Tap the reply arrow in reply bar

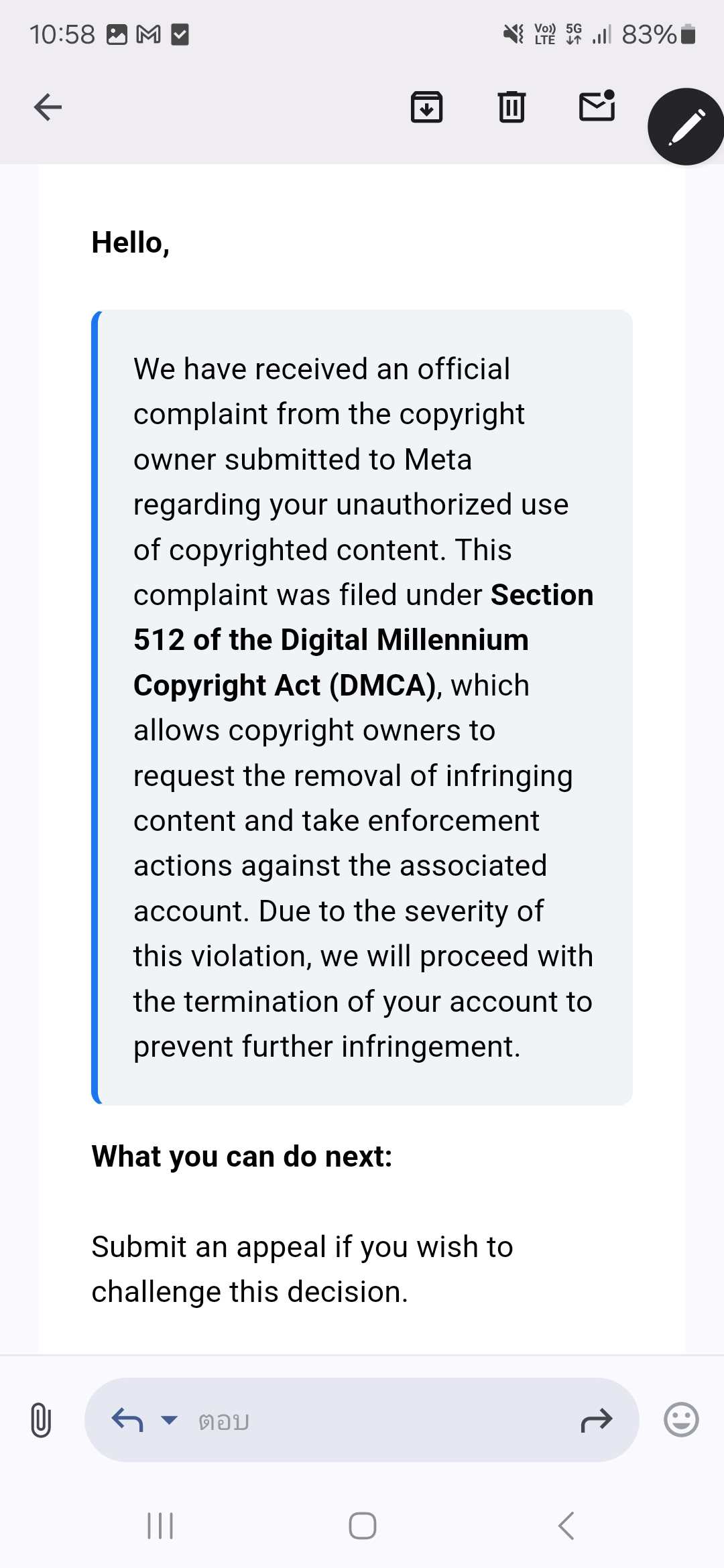(127, 1419)
